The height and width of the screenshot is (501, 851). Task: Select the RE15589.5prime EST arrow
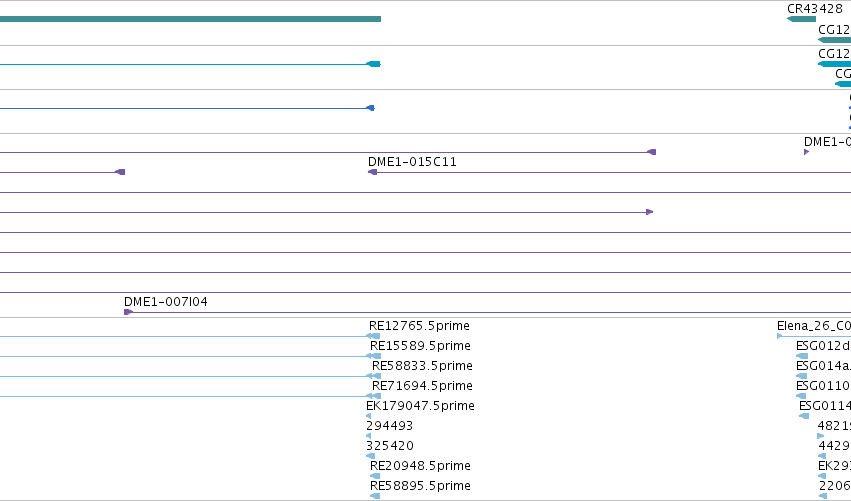373,357
